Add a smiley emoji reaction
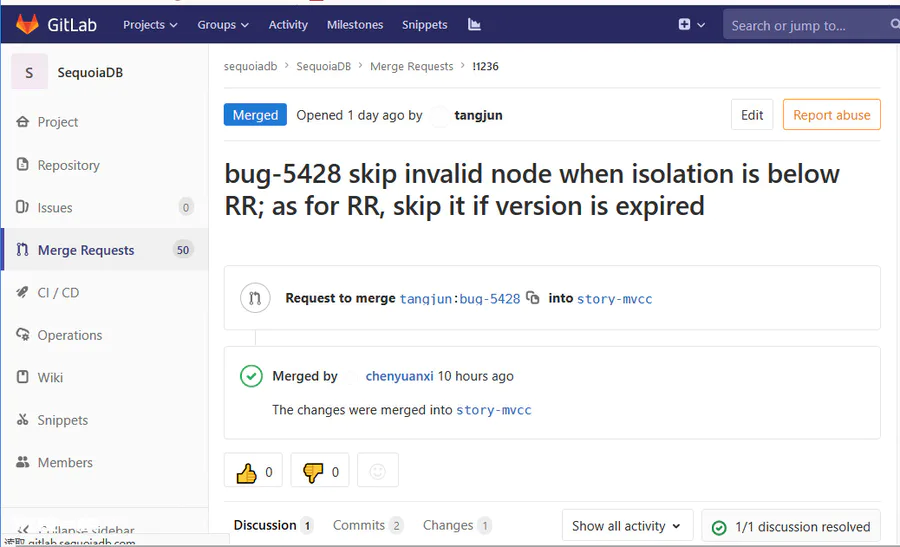 378,471
